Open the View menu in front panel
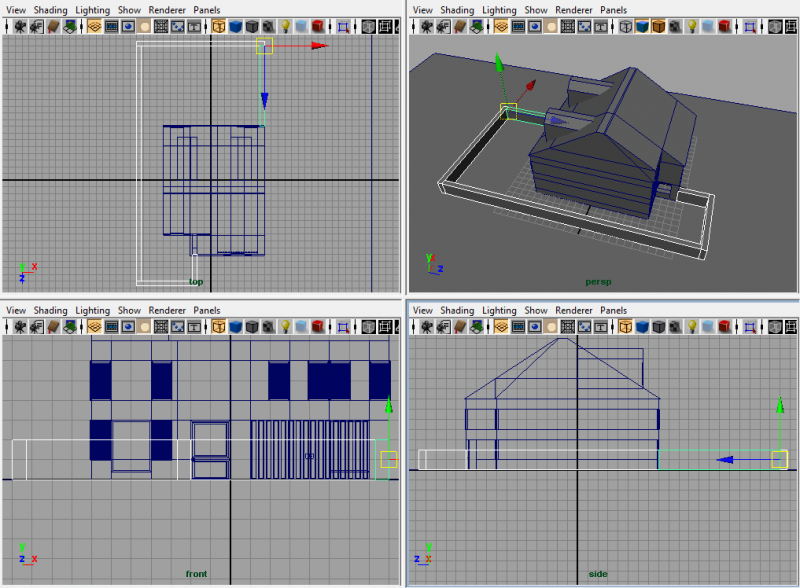The image size is (800, 588). [x=16, y=311]
